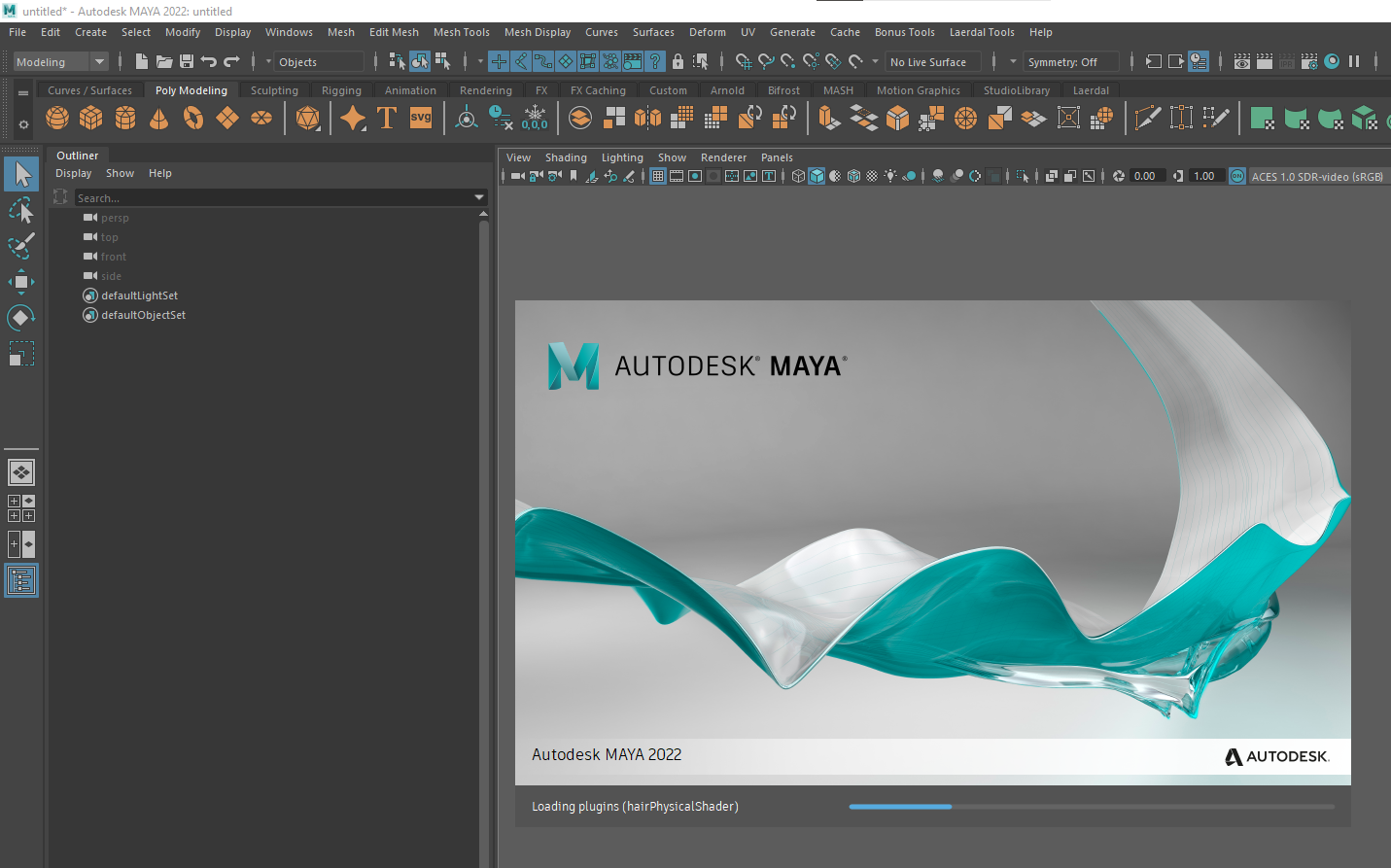Switch to the Arnold shelf tab
Image resolution: width=1391 pixels, height=868 pixels.
[x=727, y=90]
